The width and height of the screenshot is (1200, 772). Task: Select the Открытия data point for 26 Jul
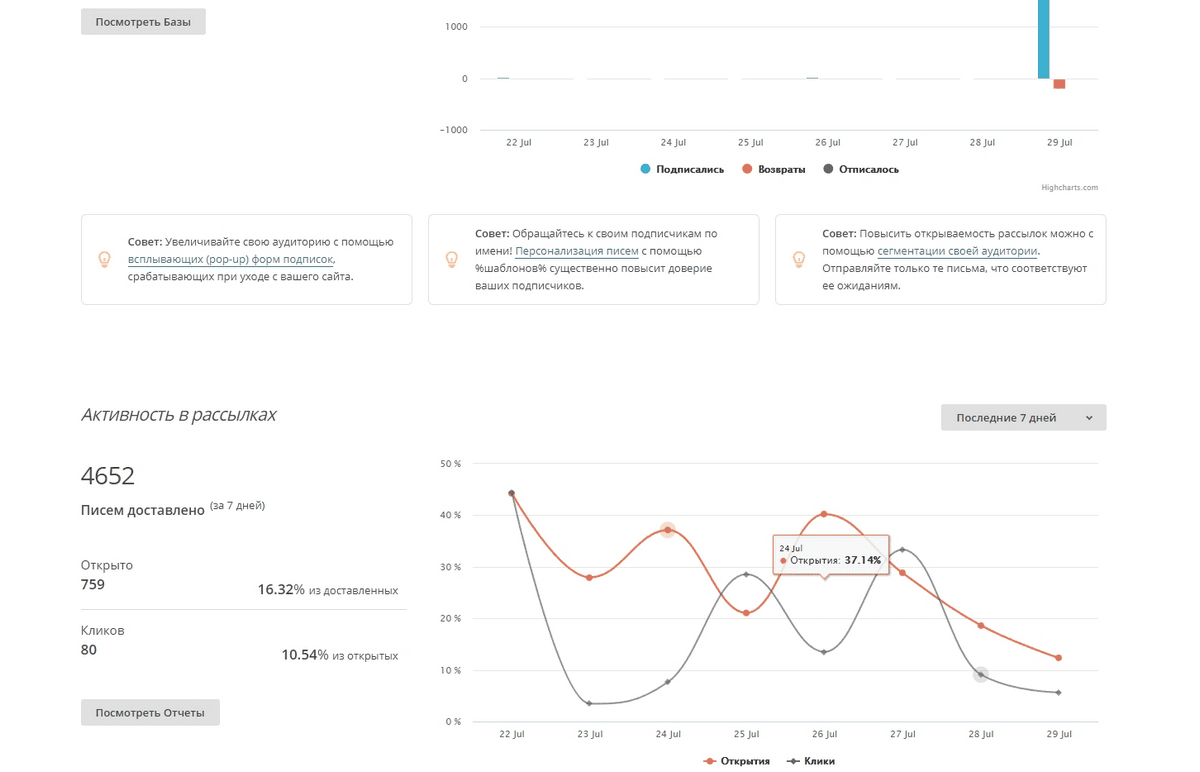click(x=824, y=514)
